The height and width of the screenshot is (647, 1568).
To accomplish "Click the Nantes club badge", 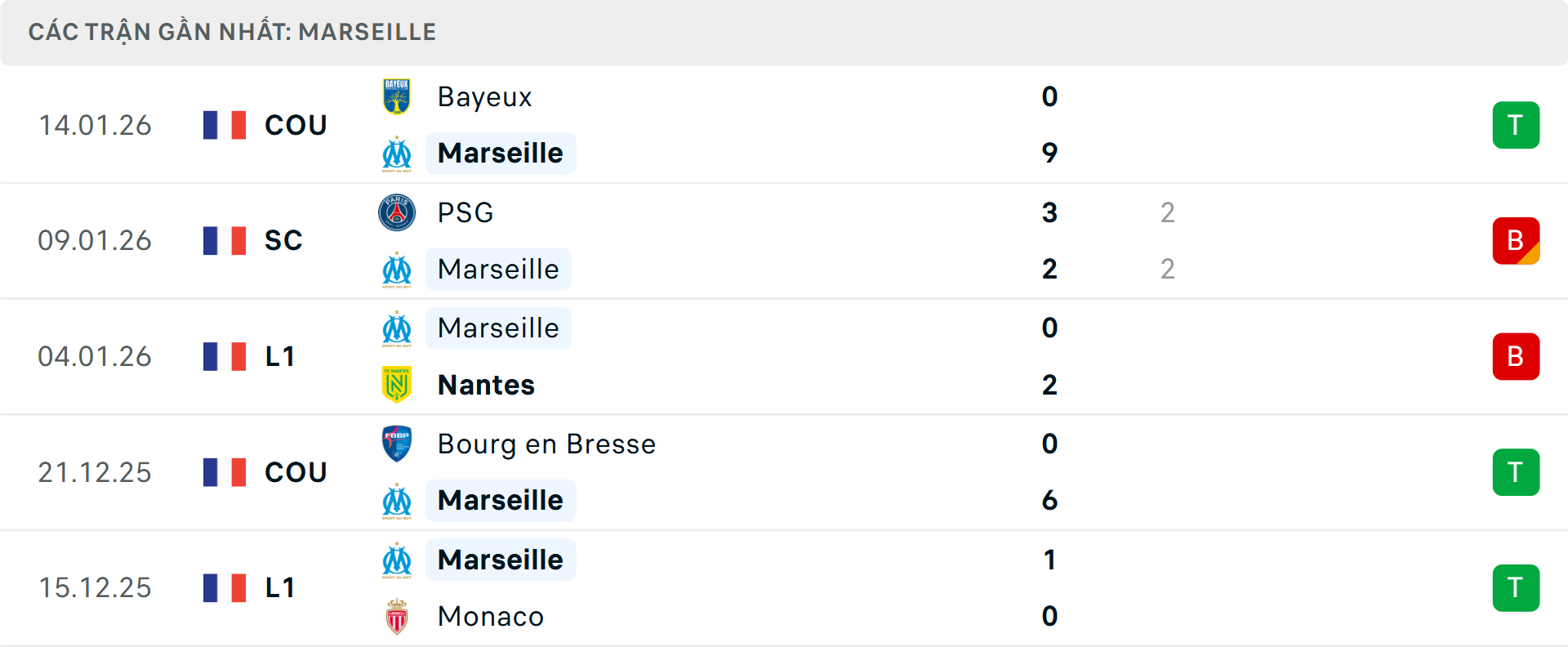I will [x=397, y=385].
